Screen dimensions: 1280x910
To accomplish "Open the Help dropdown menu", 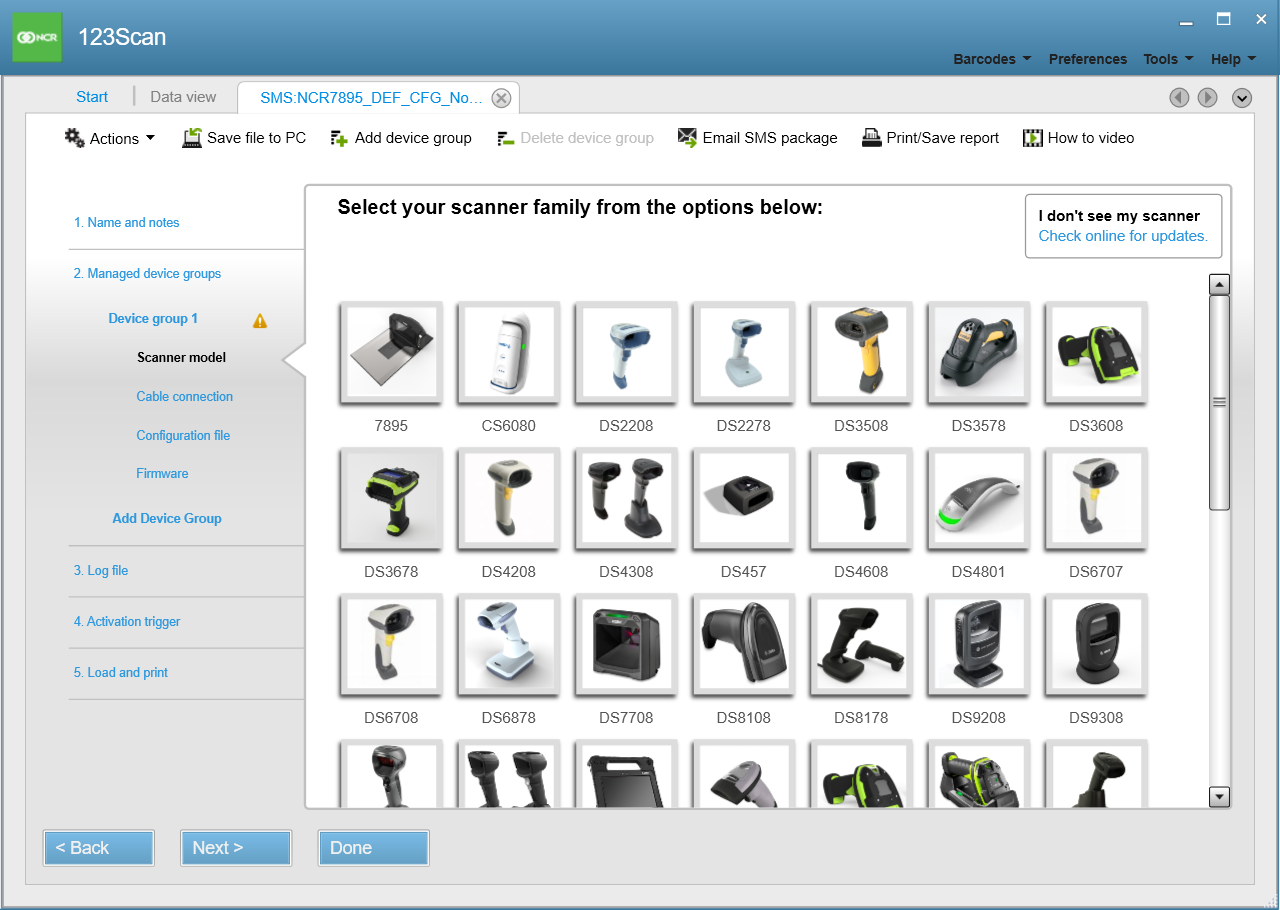I will pyautogui.click(x=1233, y=59).
